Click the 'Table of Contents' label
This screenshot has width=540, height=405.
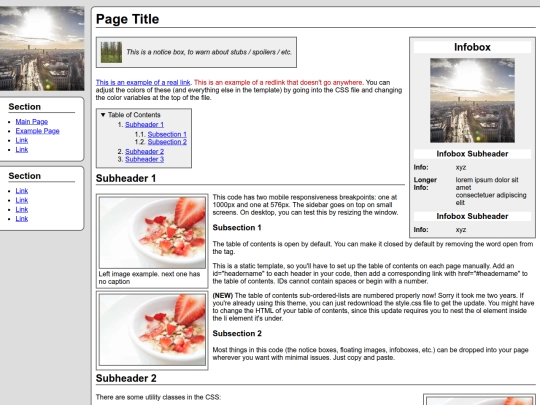[x=134, y=115]
